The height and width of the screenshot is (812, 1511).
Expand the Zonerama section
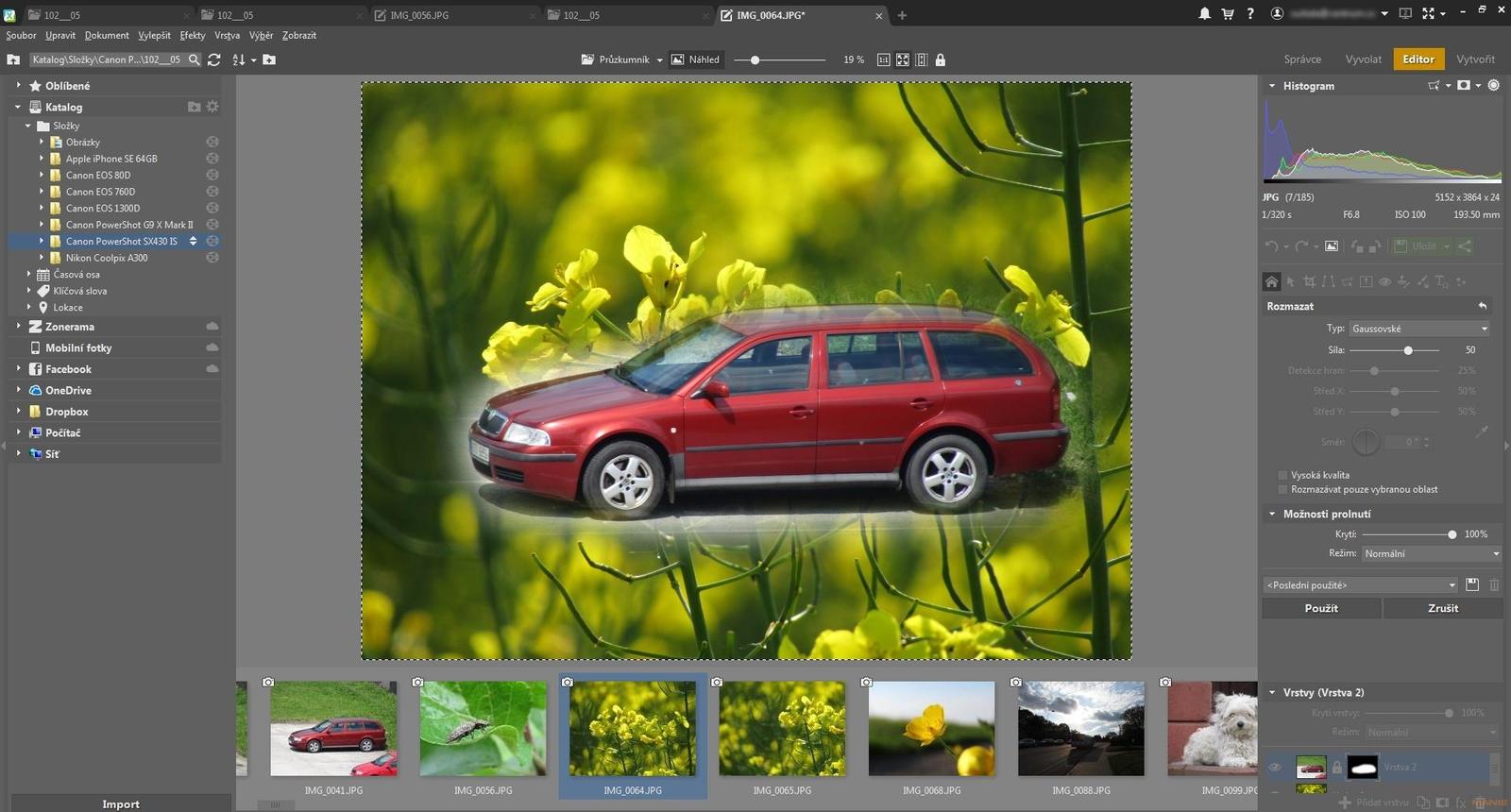[x=18, y=326]
